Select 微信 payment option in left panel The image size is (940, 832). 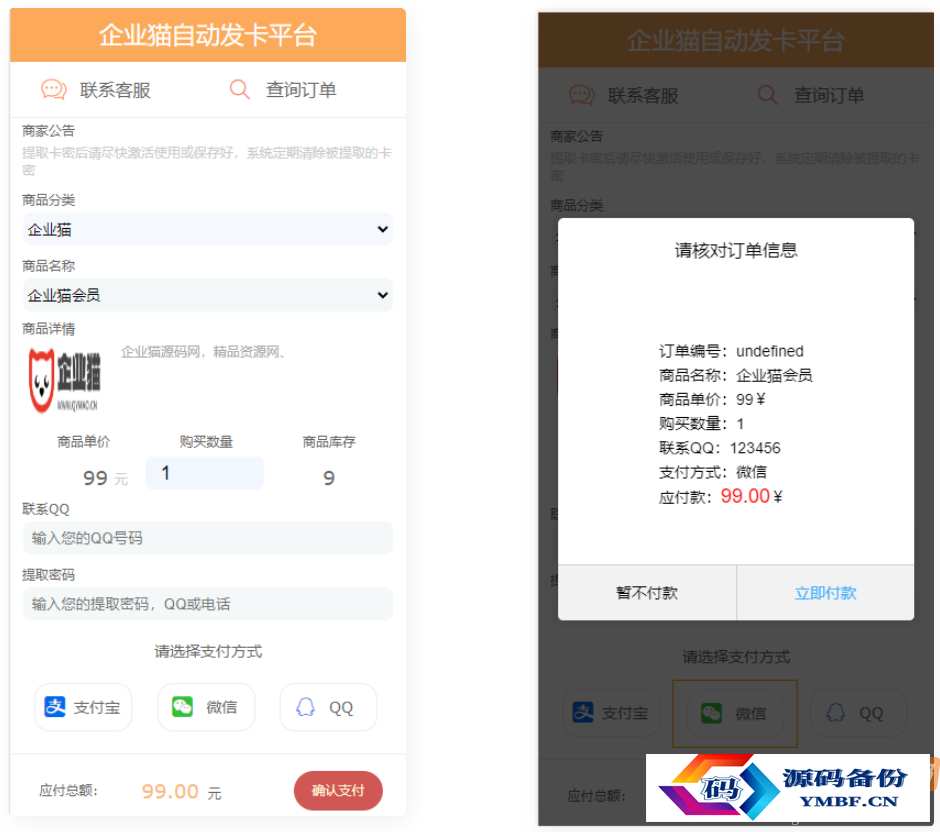pos(206,707)
